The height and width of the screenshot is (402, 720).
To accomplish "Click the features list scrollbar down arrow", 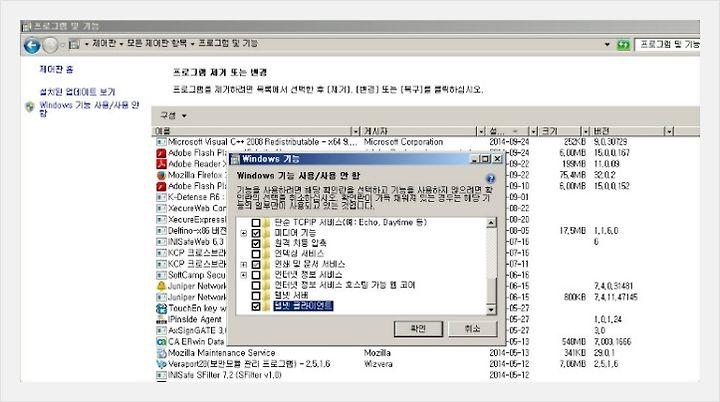I will tap(491, 309).
